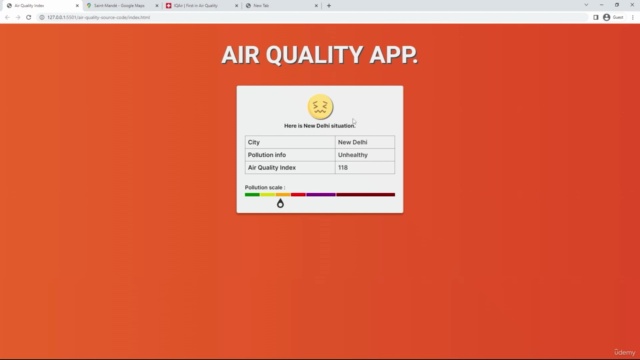Click the dizzy face emoji
Viewport: 640px width, 360px height.
[320, 107]
